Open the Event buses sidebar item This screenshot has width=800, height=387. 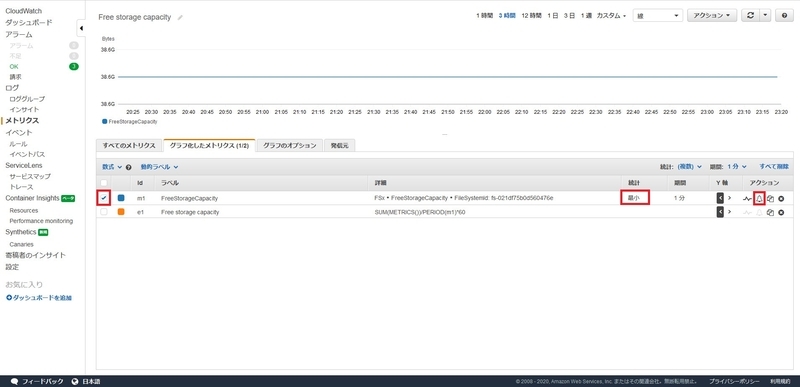click(x=27, y=154)
